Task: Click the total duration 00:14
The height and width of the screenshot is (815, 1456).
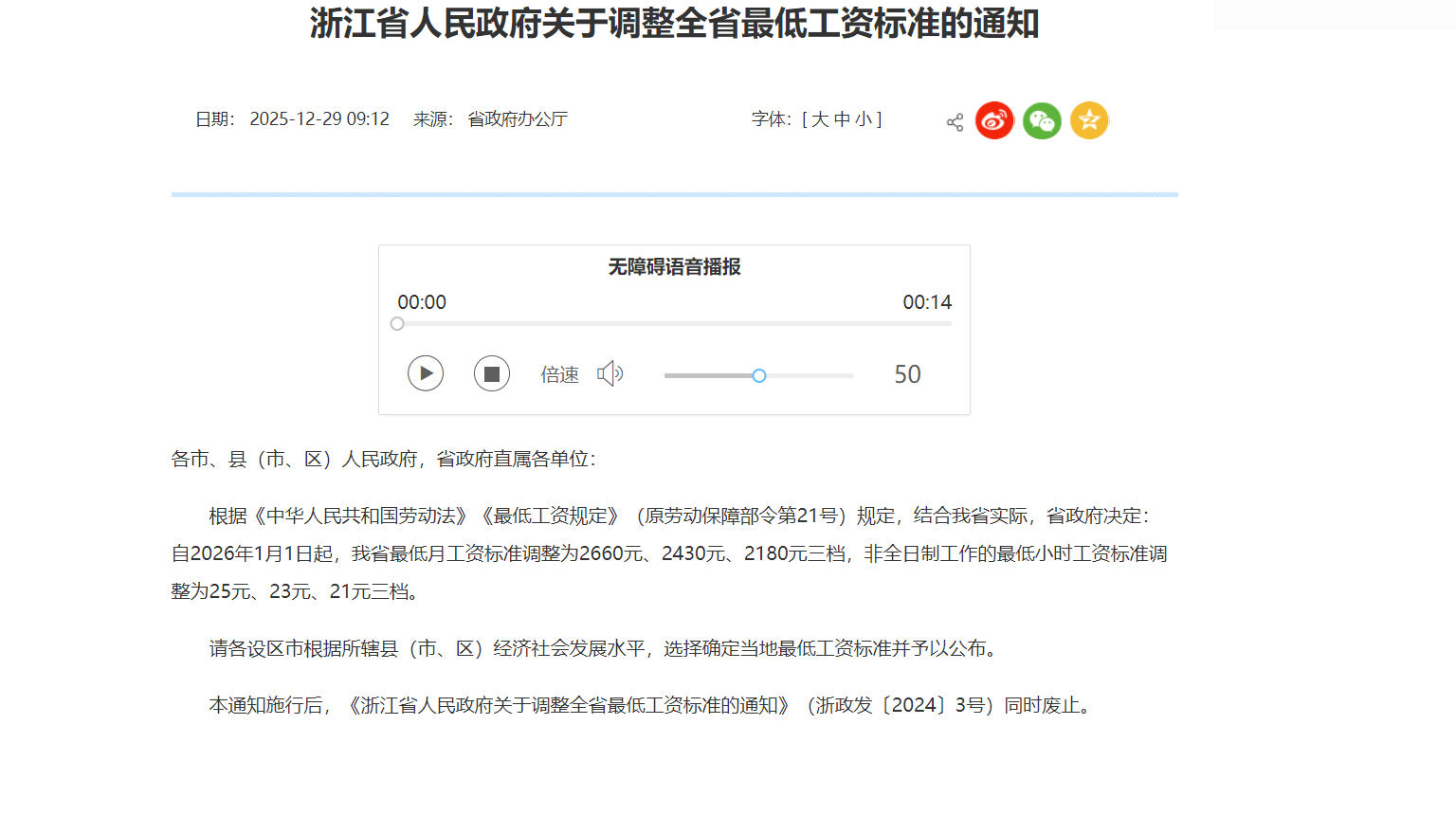Action: [x=927, y=301]
